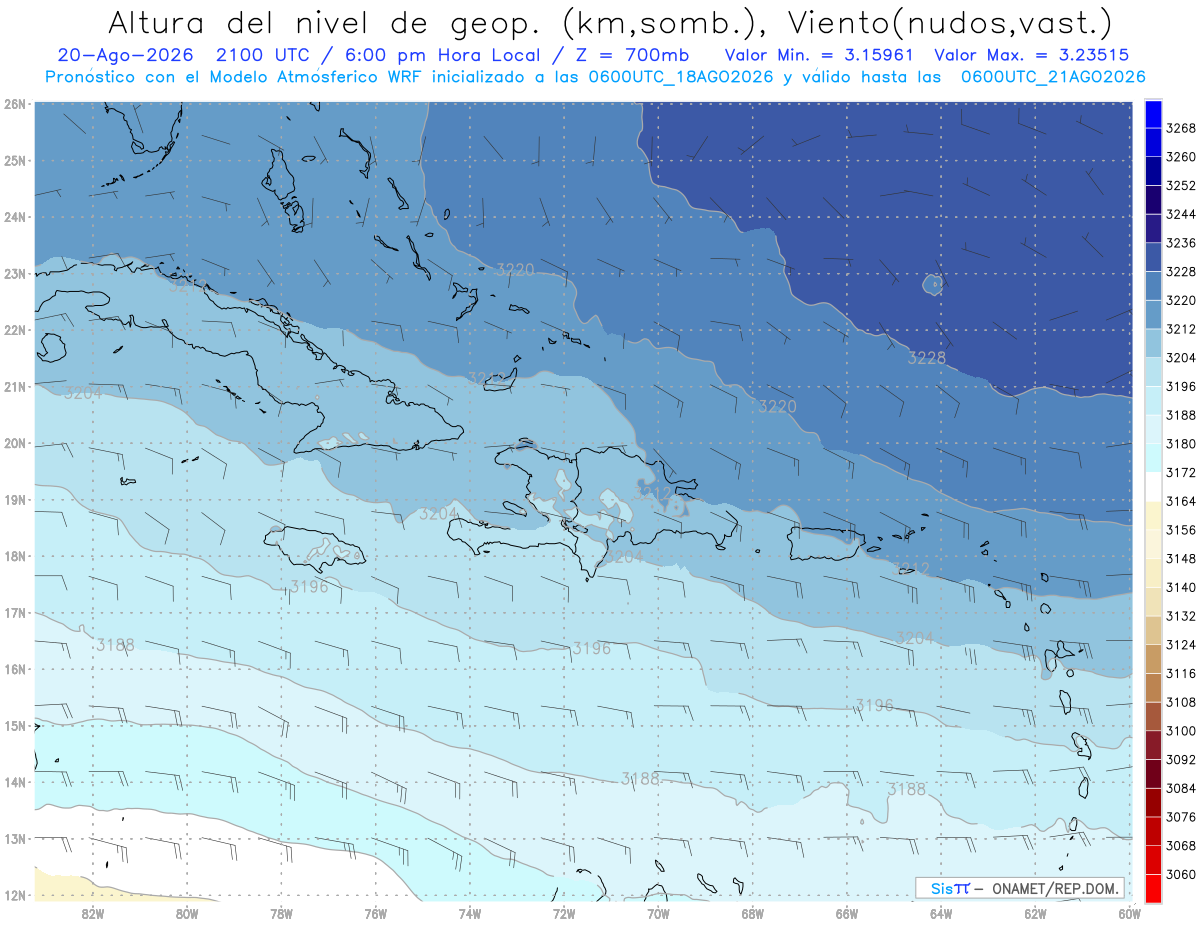Click the 62W longitude axis label

[1035, 914]
